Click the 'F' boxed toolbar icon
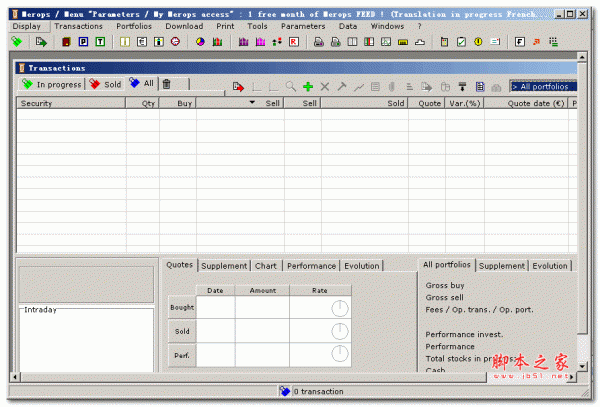 tap(519, 41)
